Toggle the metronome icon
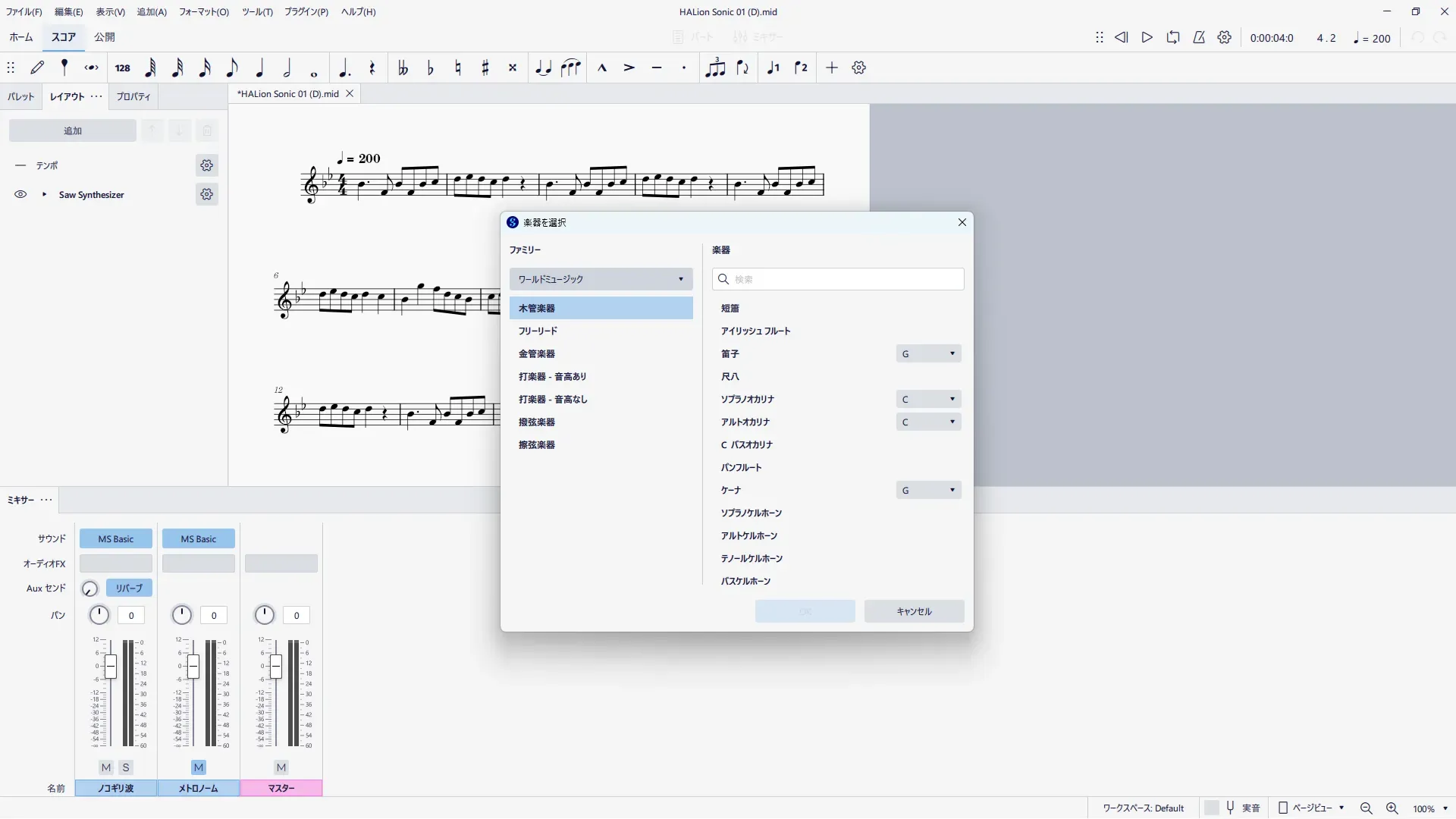The width and height of the screenshot is (1456, 819). coord(1199,37)
